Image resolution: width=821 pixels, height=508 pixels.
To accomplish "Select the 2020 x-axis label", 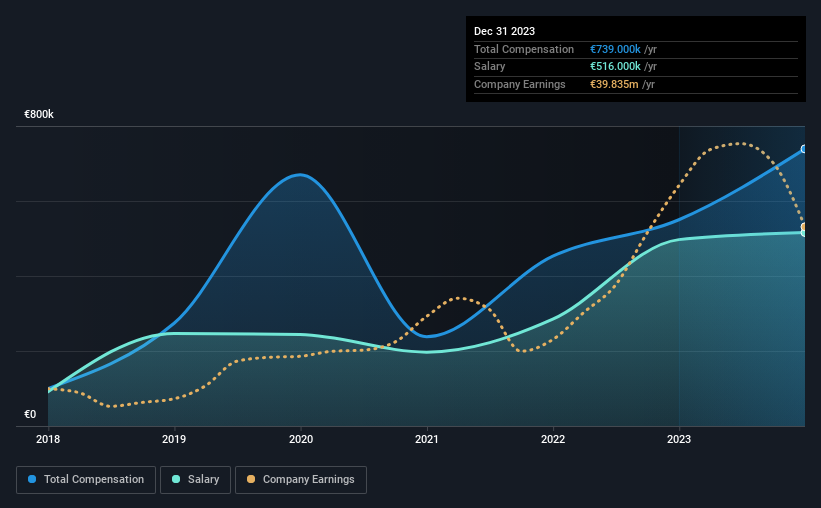I will 301,439.
